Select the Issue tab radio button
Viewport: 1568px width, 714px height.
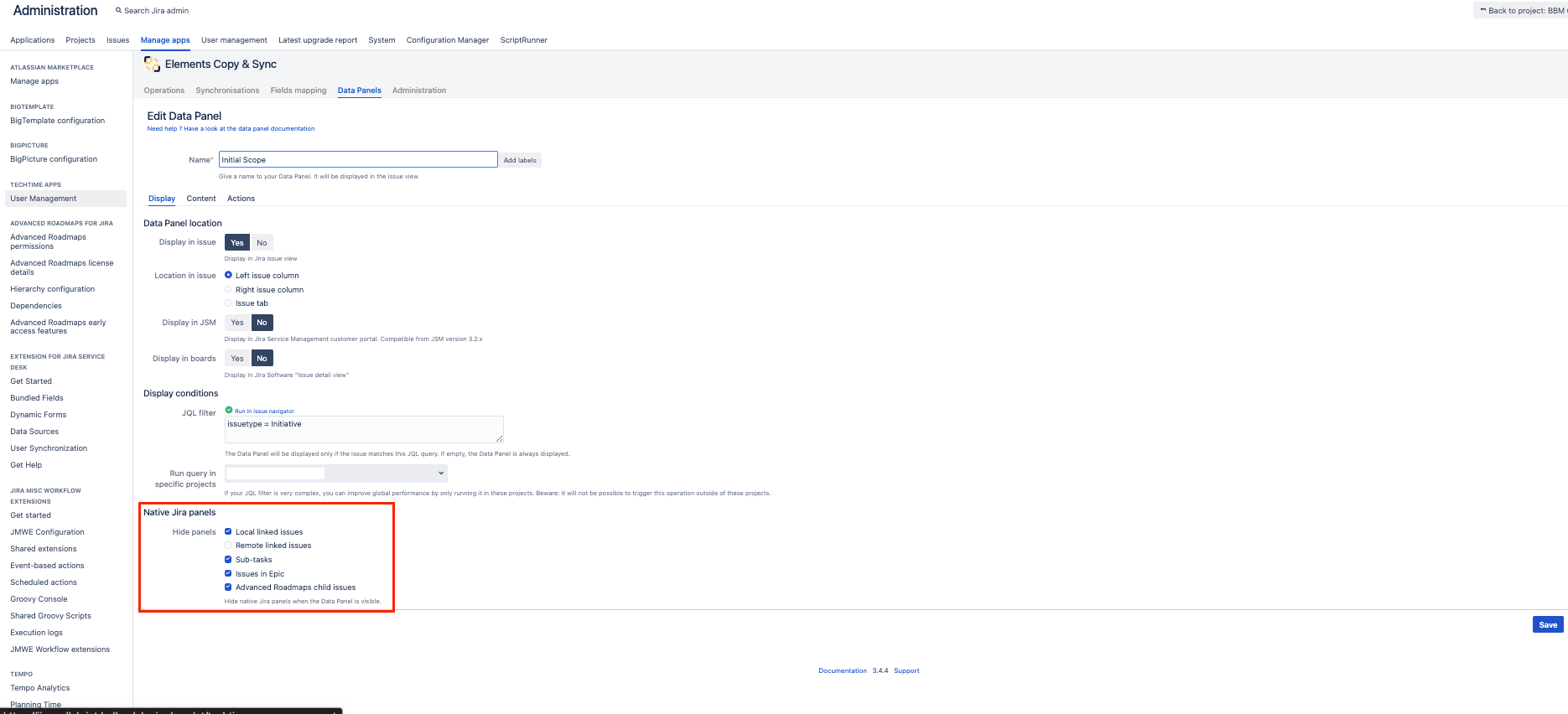(x=228, y=303)
